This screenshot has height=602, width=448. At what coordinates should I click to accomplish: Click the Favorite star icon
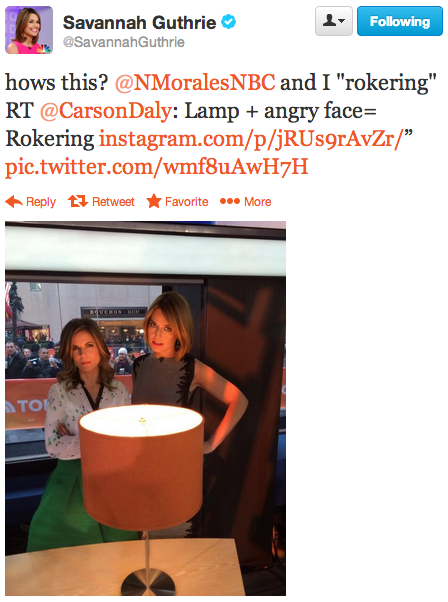[154, 201]
